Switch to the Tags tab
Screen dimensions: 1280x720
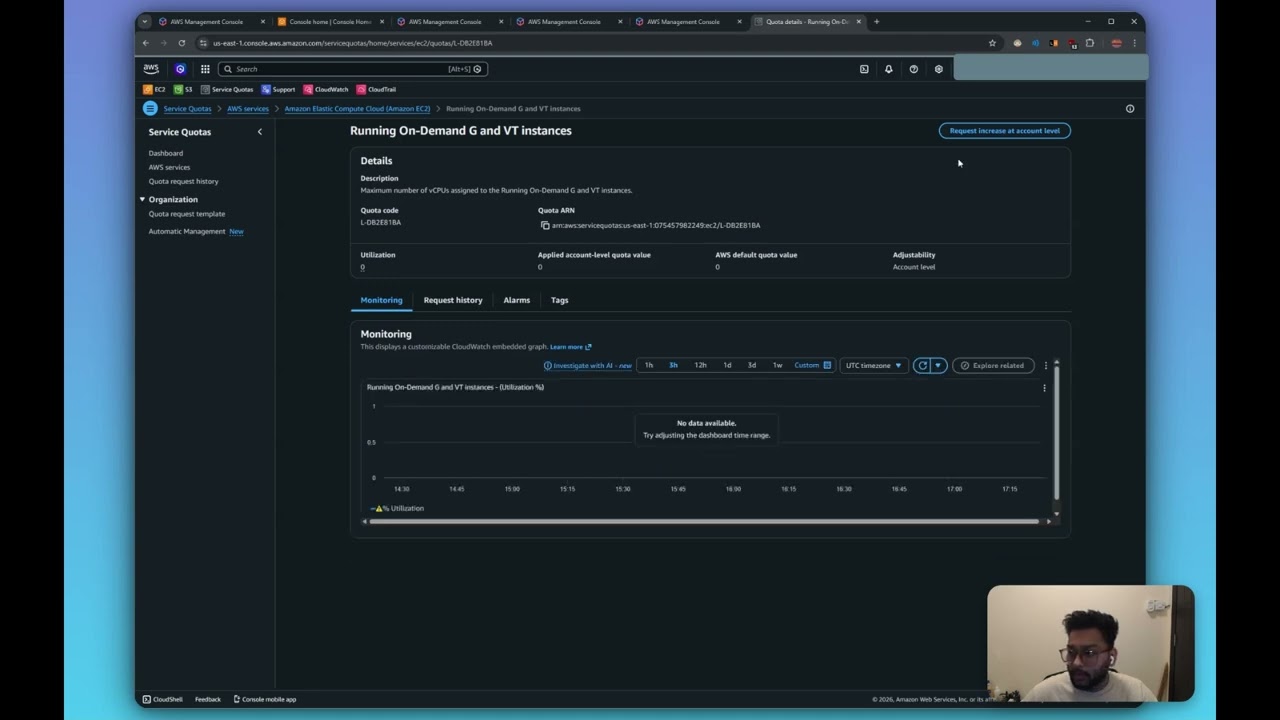click(559, 300)
